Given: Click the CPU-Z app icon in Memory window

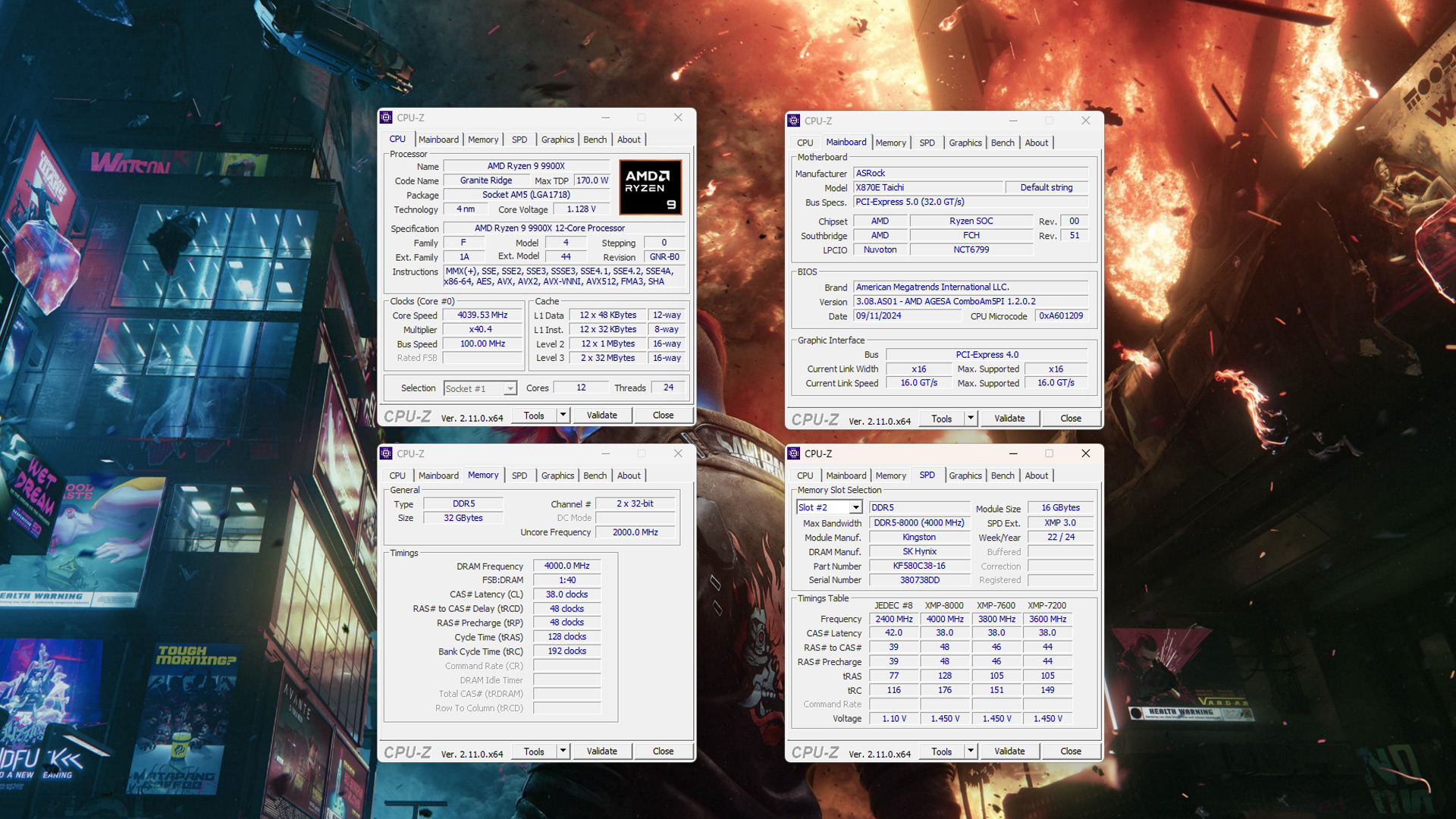Looking at the screenshot, I should coord(386,453).
